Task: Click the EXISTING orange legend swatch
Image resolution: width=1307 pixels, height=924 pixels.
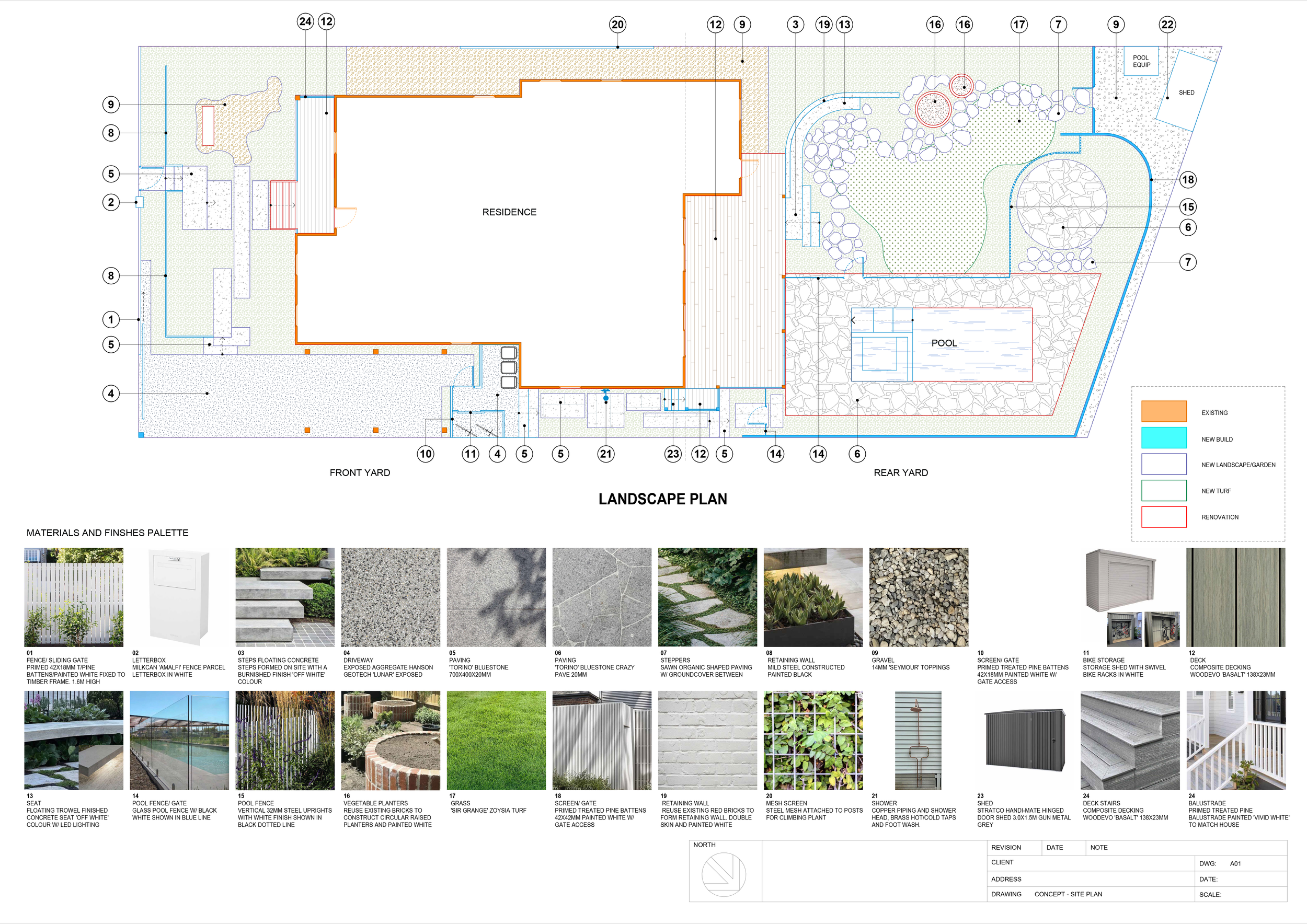Action: click(x=1163, y=412)
